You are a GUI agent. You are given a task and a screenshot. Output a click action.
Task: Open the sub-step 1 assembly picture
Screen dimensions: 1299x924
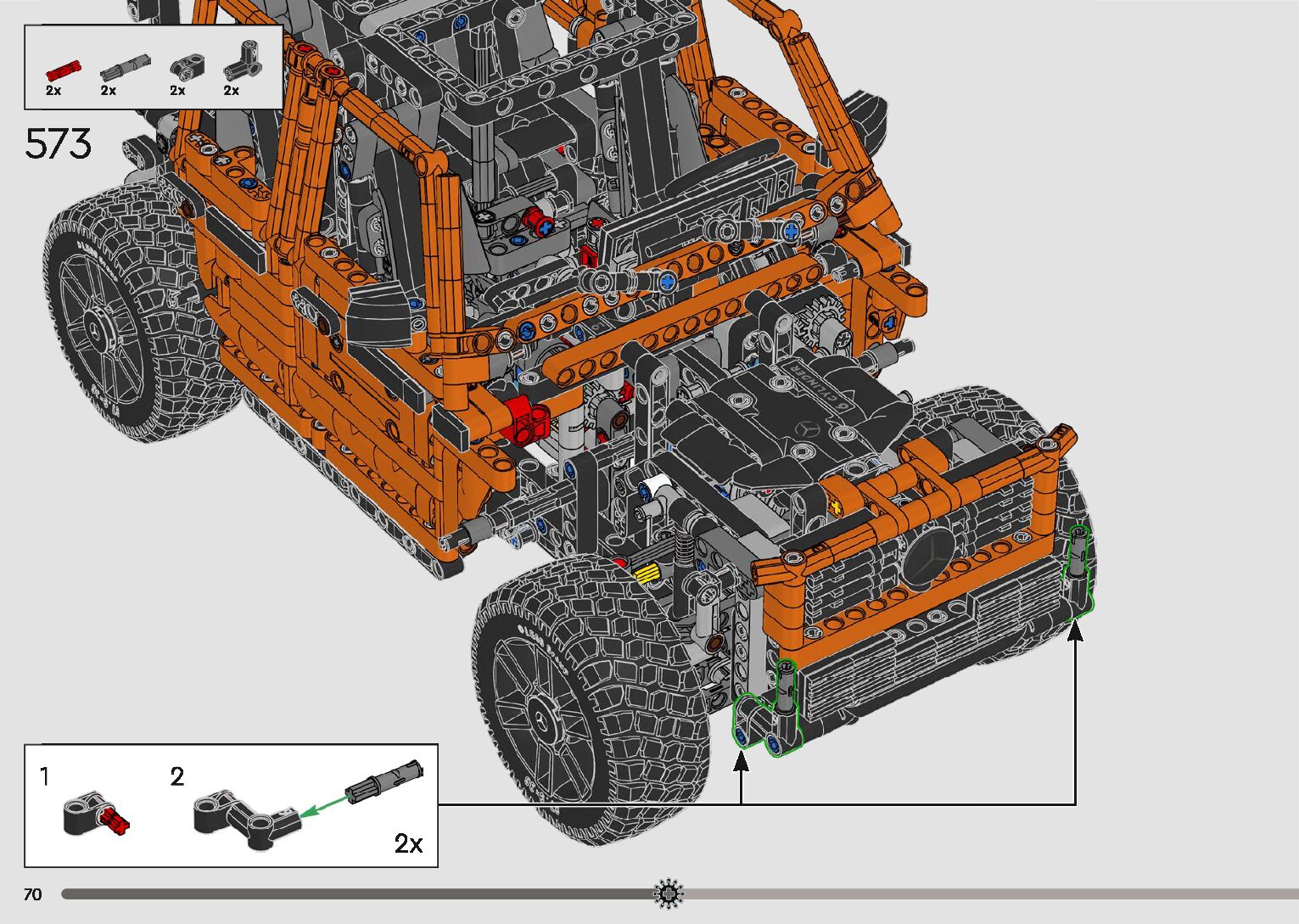95,814
